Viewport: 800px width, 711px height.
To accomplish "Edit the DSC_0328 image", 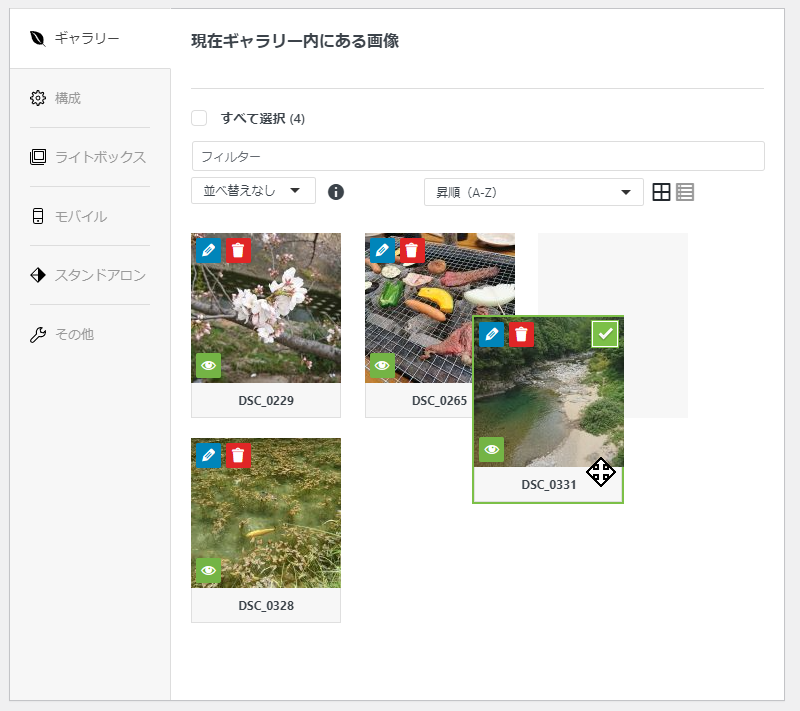I will point(209,455).
